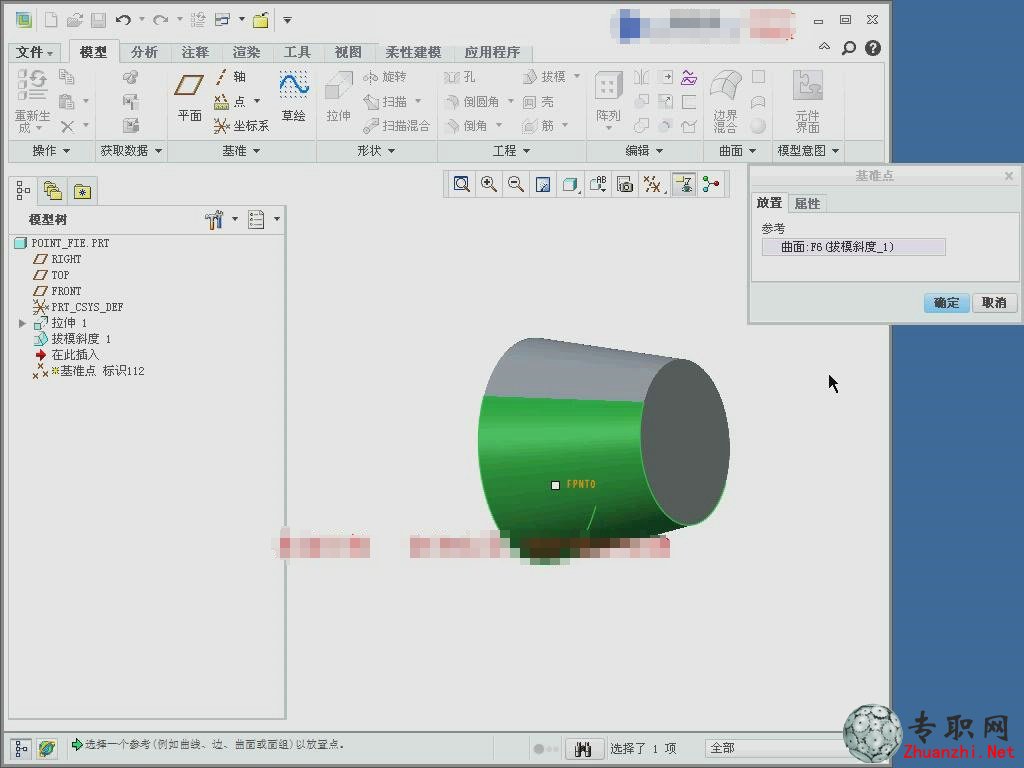Image resolution: width=1024 pixels, height=768 pixels.
Task: Switch to the 渲染 ribbon tab
Action: click(x=246, y=52)
